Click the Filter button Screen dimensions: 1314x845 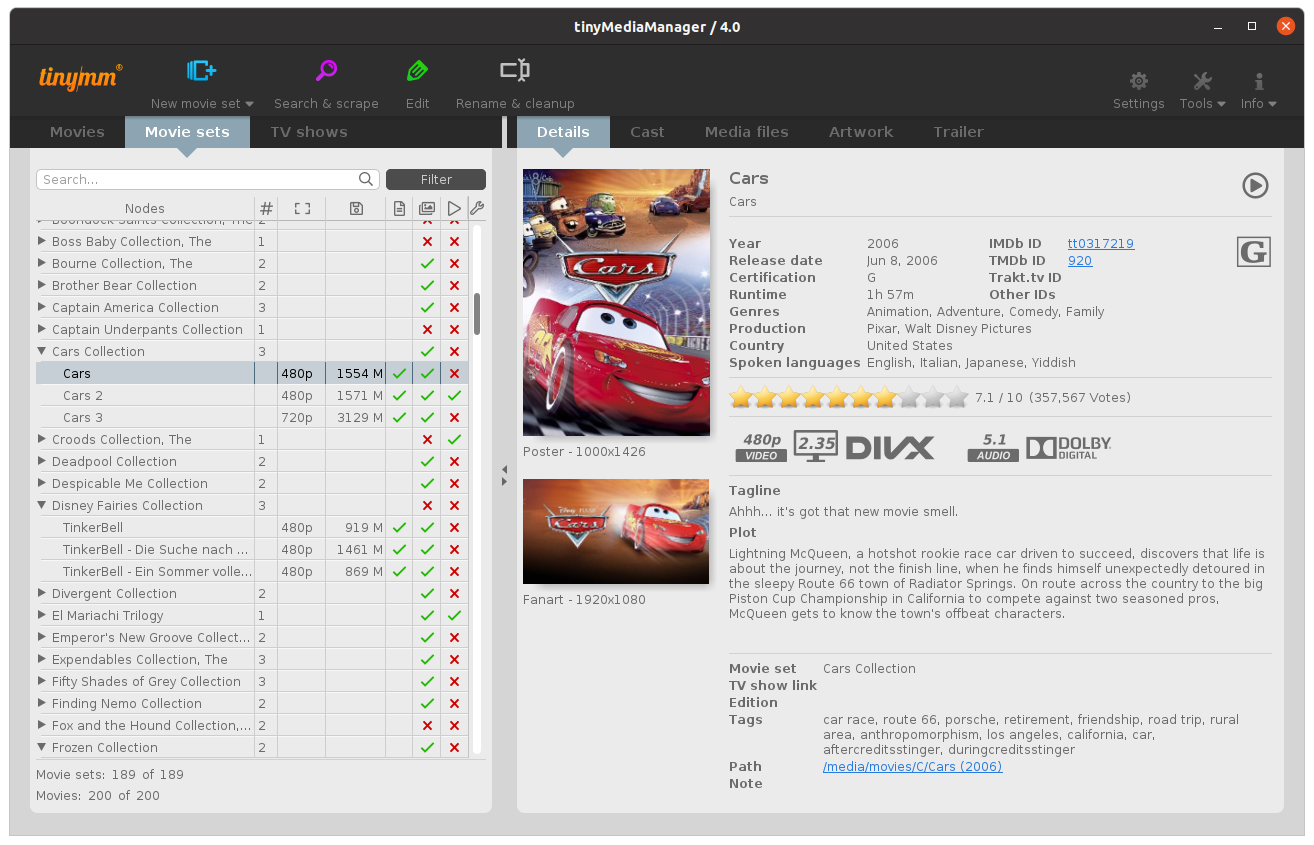(436, 179)
